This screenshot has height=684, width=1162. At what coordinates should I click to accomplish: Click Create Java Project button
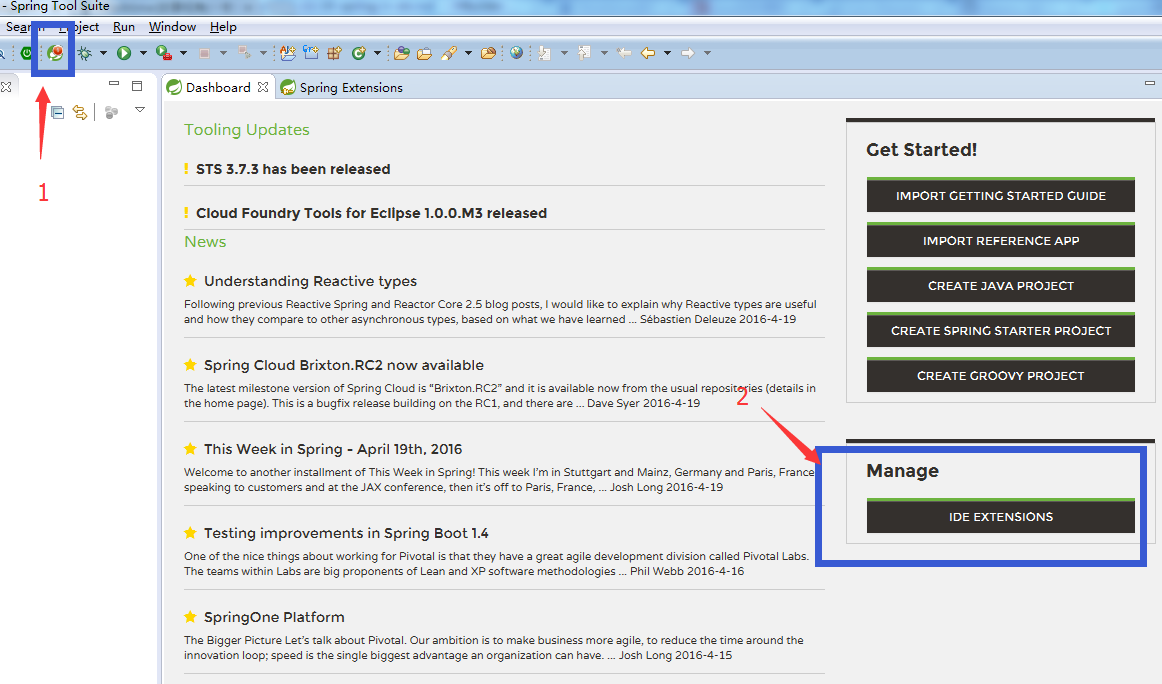click(1000, 285)
